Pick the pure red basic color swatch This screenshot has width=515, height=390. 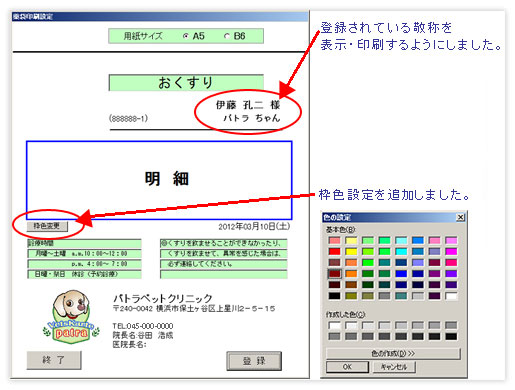tap(334, 251)
